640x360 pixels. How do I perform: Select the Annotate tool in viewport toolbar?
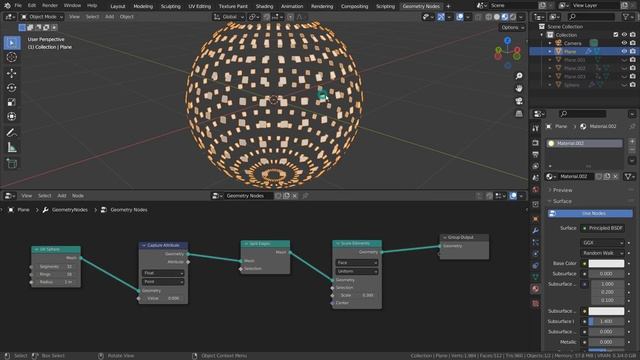click(12, 133)
